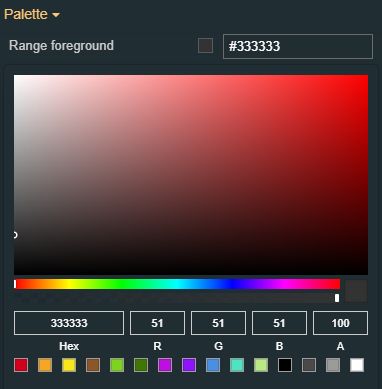Select the blue preset color swatch
Viewport: 382px width, 389px height.
pos(213,365)
